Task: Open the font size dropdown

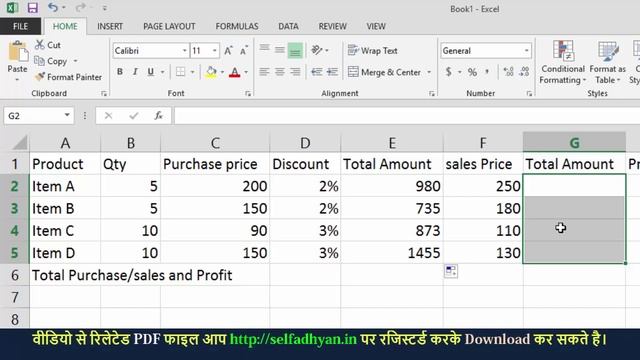Action: 215,51
